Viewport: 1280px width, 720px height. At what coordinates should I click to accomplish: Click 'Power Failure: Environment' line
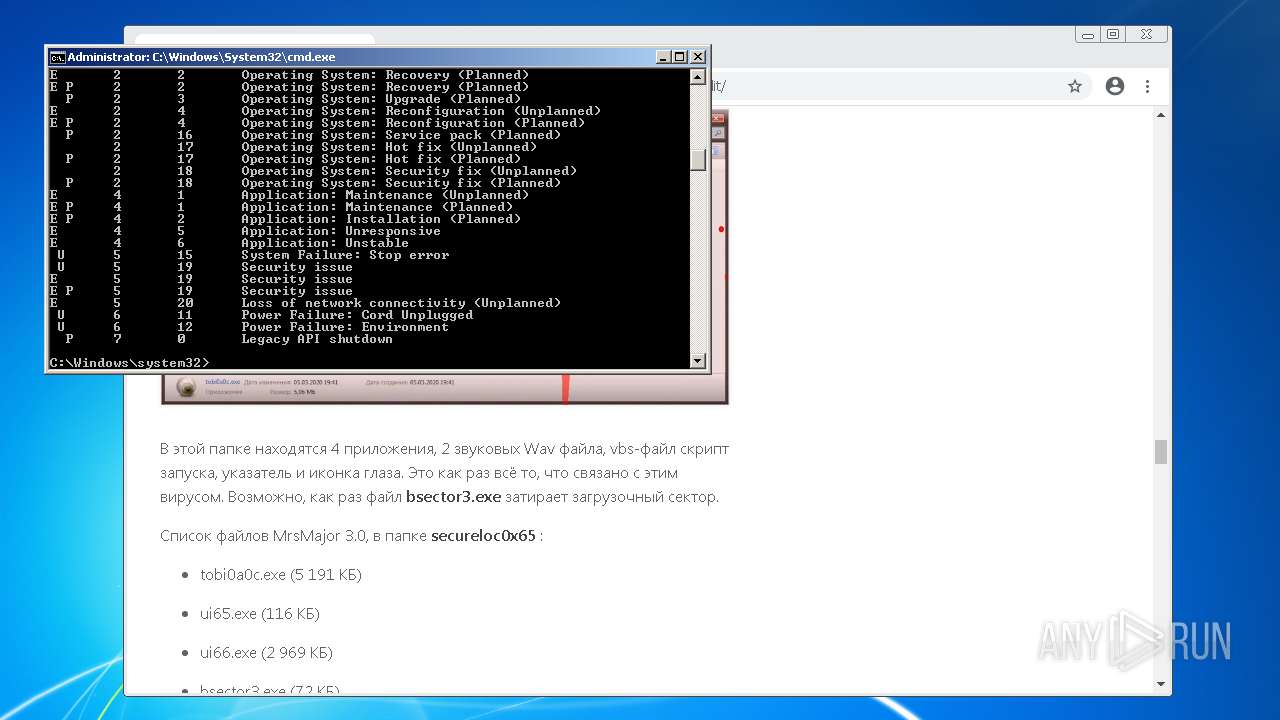click(x=345, y=327)
